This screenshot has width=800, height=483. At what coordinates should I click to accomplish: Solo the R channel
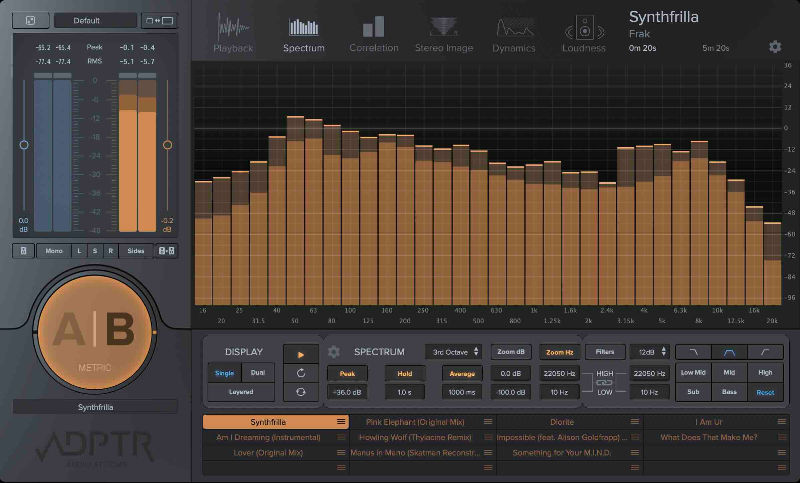(111, 251)
